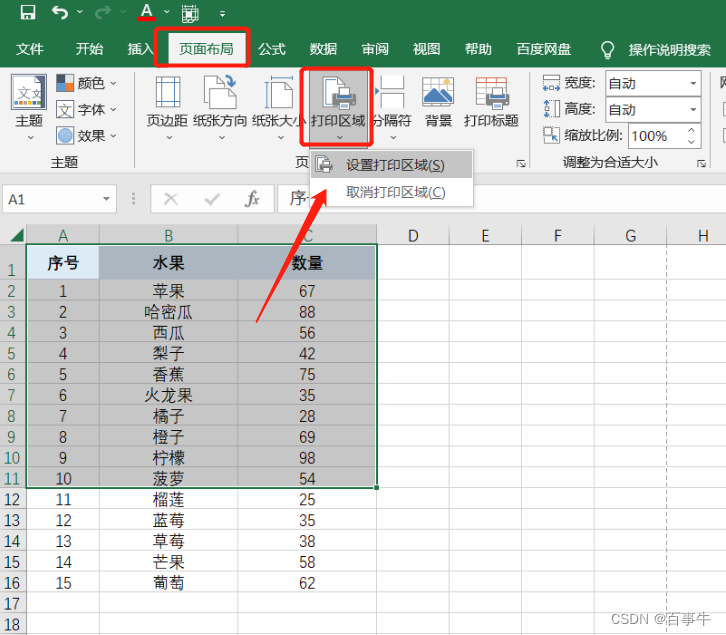This screenshot has width=726, height=635.
Task: Choose 取消打印区域(C) from dropdown menu
Action: coord(392,192)
